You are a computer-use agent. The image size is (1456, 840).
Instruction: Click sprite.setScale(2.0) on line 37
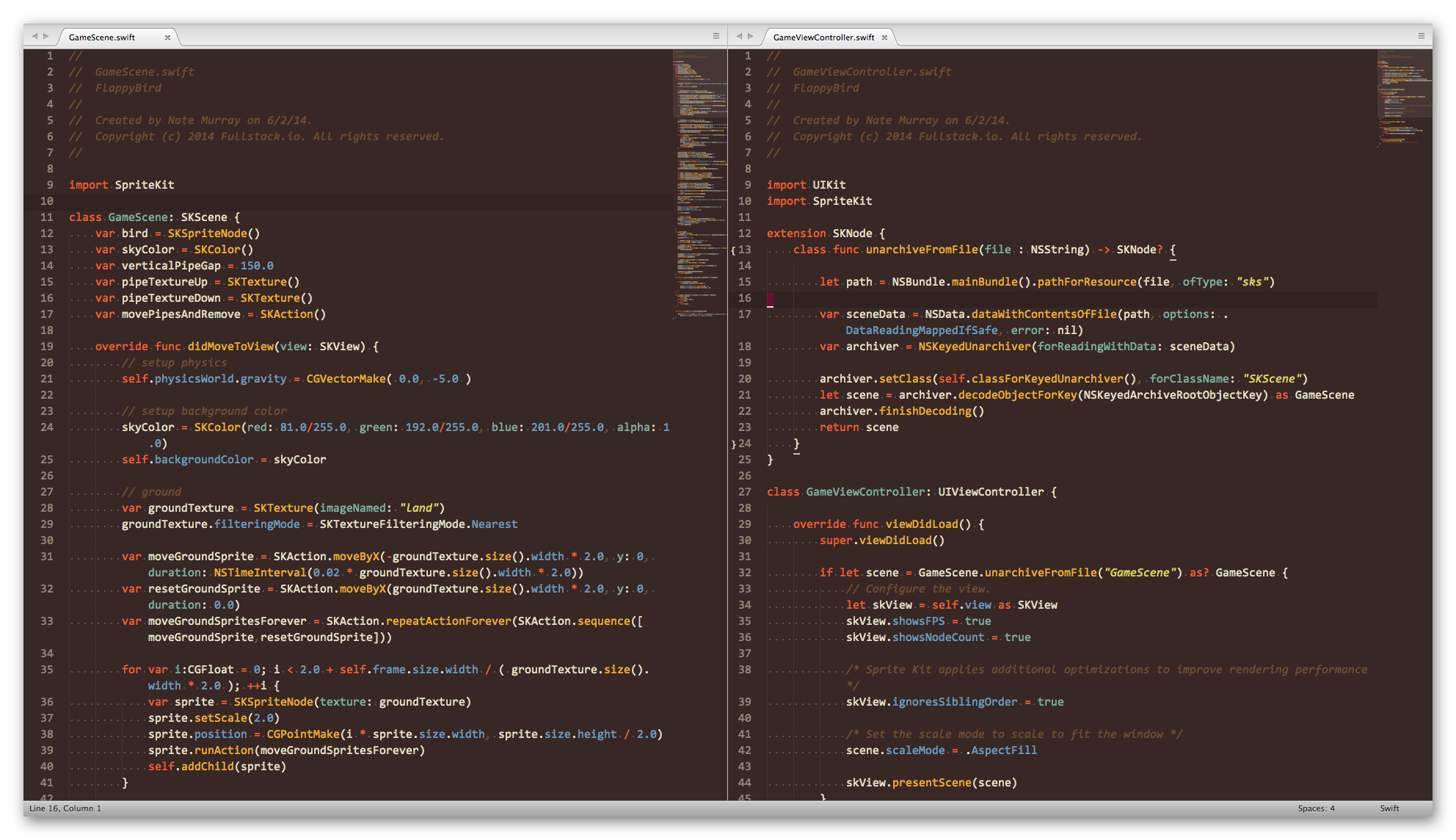tap(214, 718)
